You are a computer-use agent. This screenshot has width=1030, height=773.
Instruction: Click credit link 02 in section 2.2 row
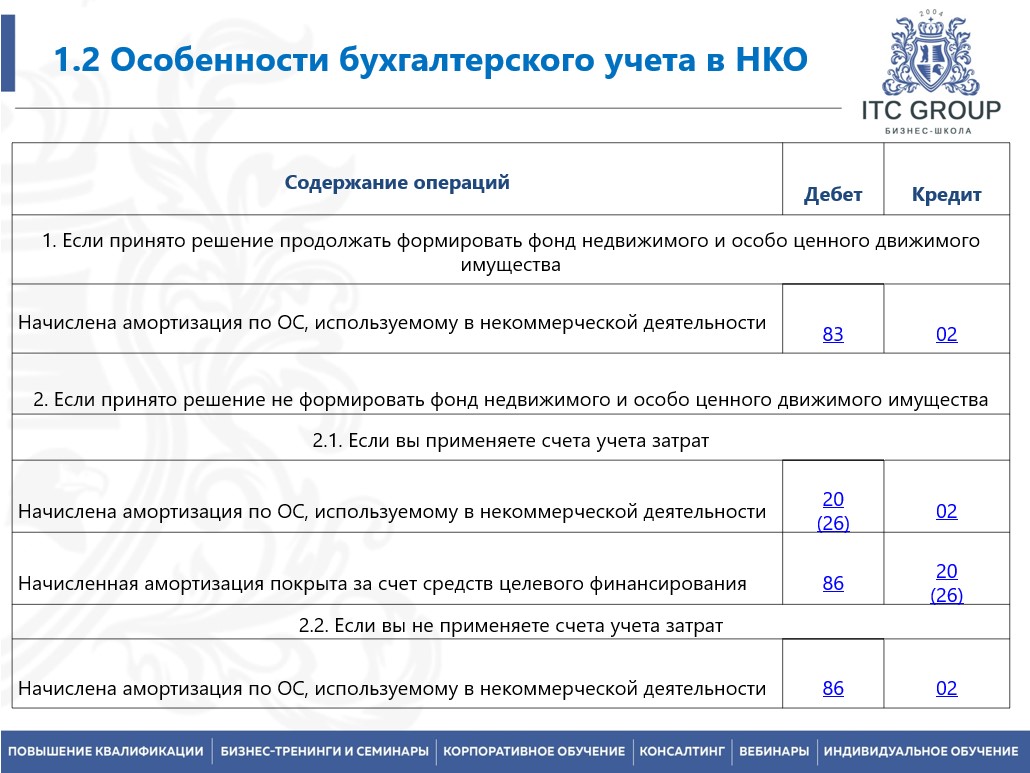946,688
